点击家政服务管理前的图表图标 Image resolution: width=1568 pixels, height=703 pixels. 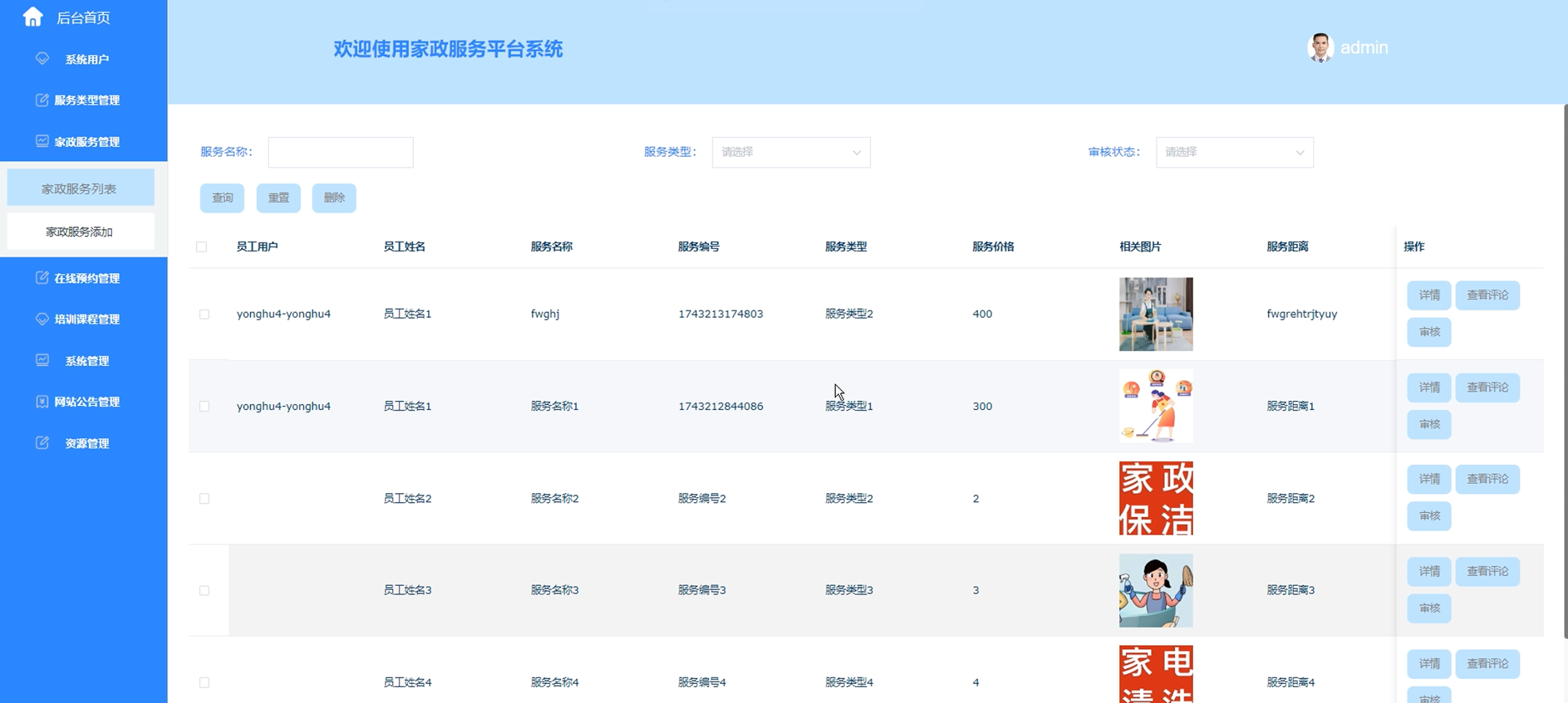[x=41, y=140]
